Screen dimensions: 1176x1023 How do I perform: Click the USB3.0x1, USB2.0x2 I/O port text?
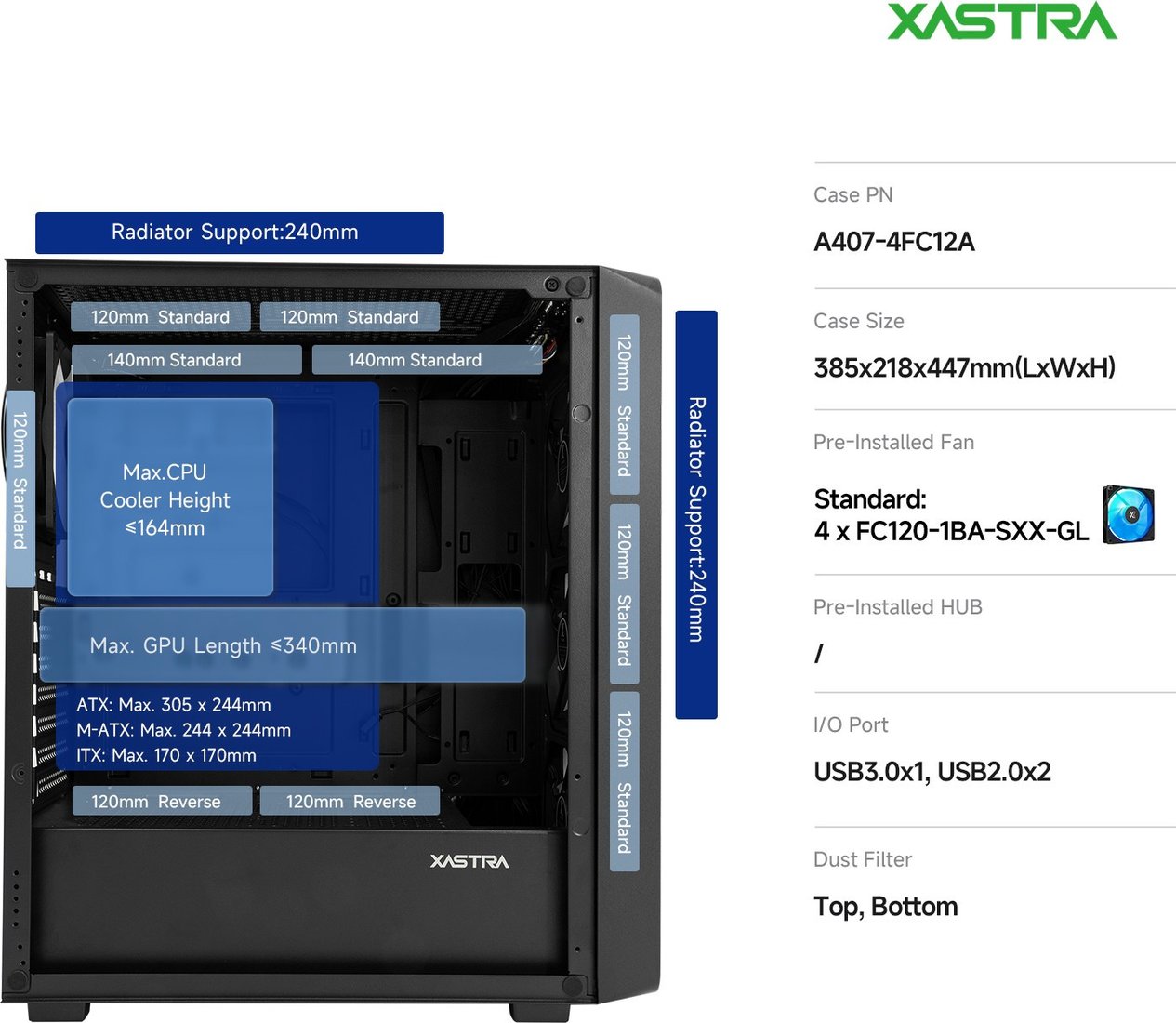[932, 772]
